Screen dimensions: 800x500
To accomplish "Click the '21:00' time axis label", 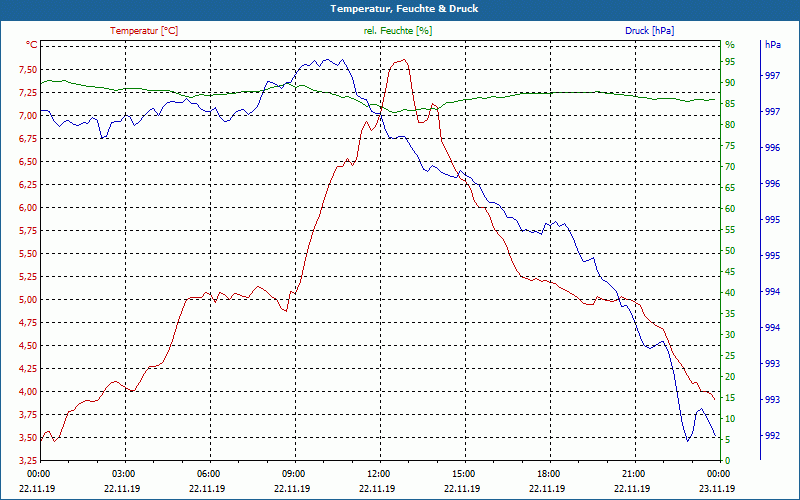I will 633,474.
